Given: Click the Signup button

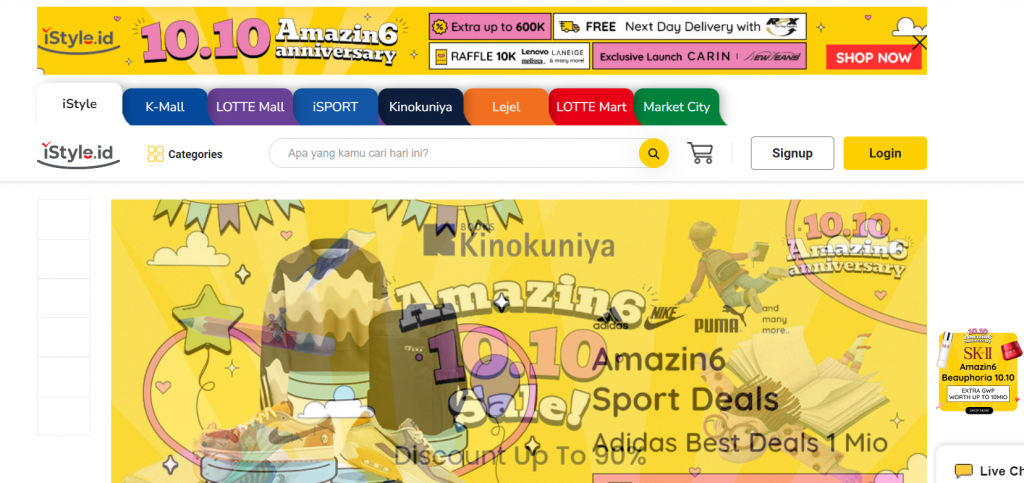Looking at the screenshot, I should (x=792, y=153).
